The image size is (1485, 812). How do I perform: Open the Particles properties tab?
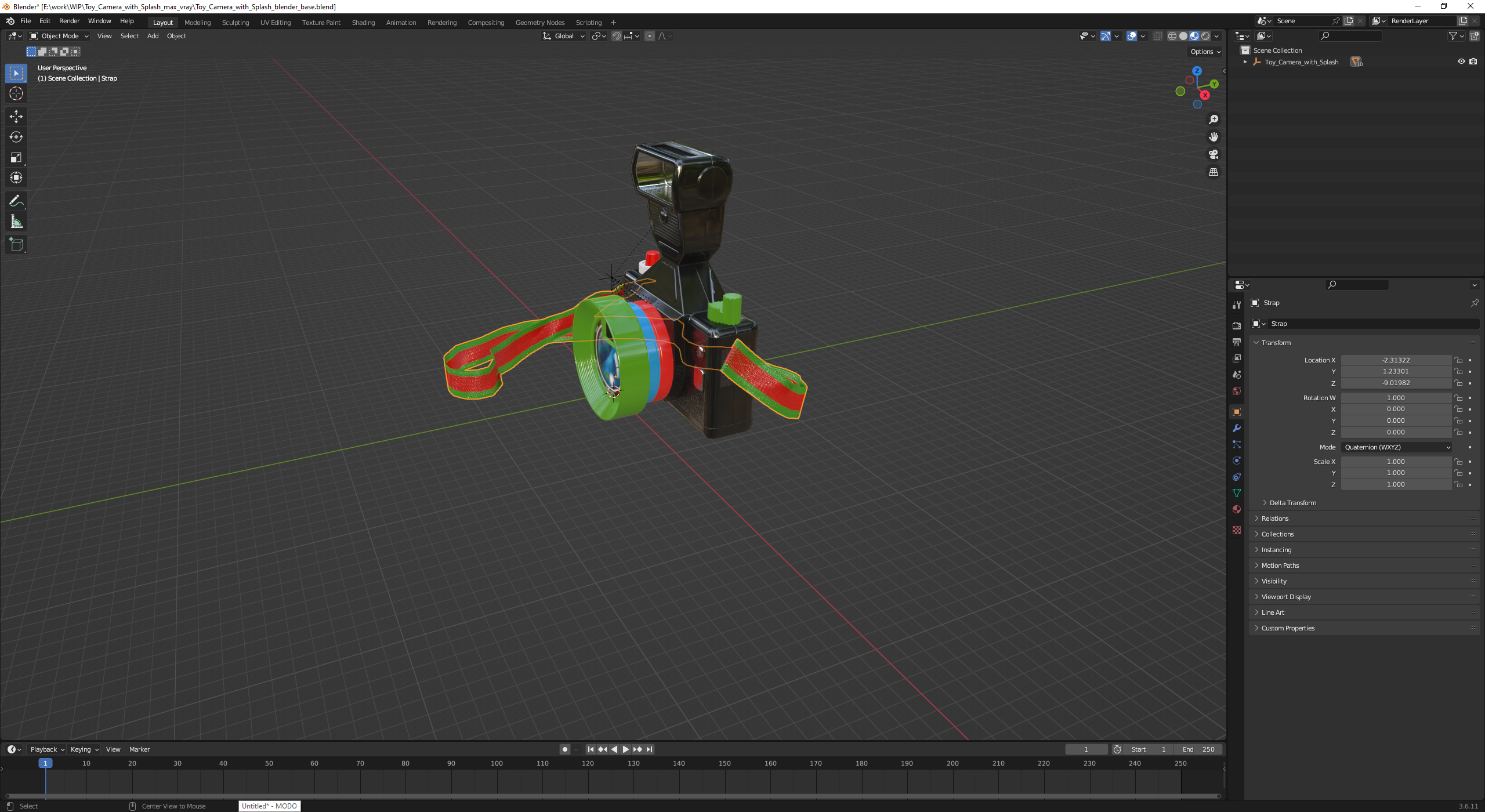point(1237,444)
